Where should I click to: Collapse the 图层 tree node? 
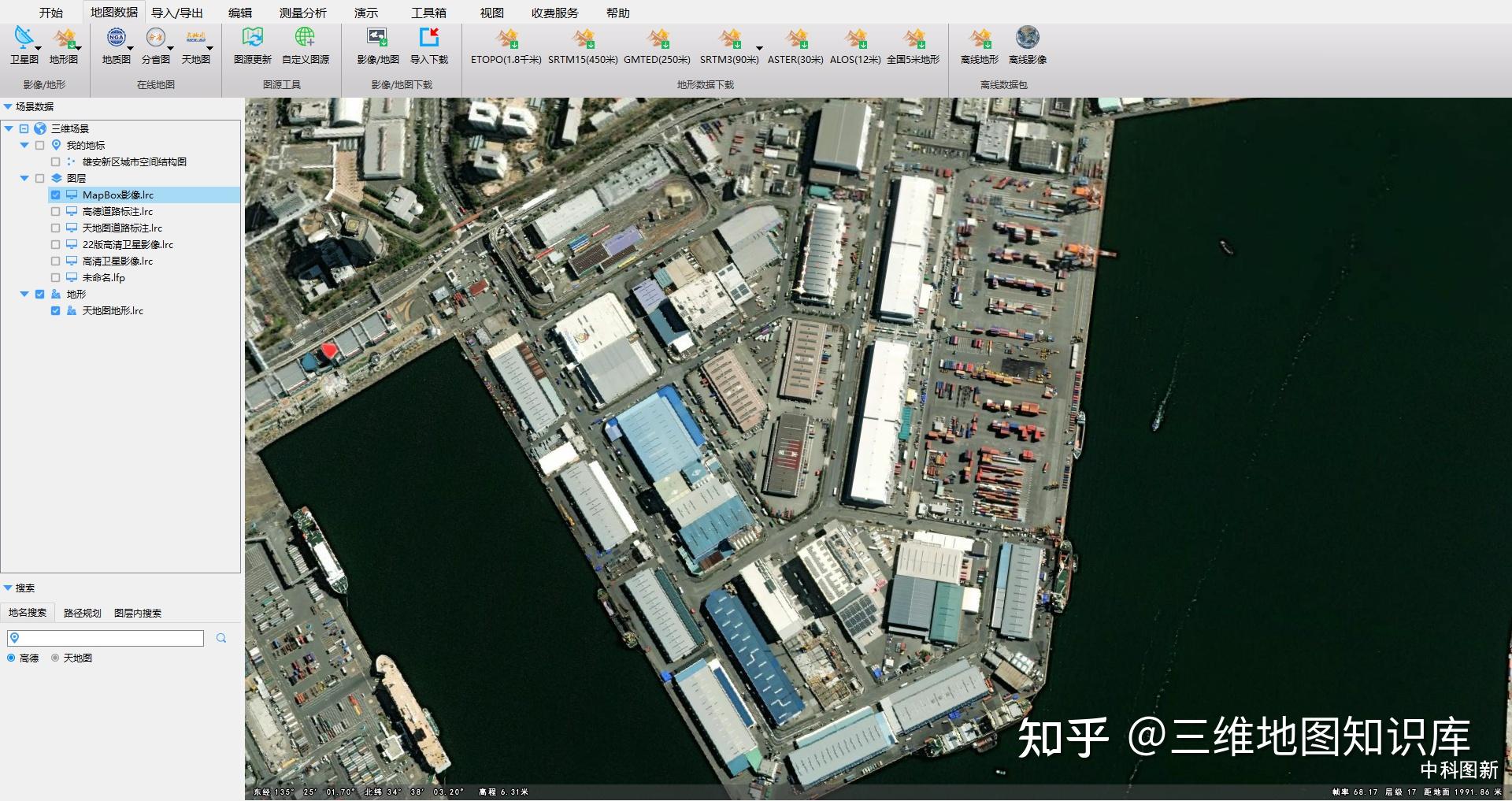(24, 179)
